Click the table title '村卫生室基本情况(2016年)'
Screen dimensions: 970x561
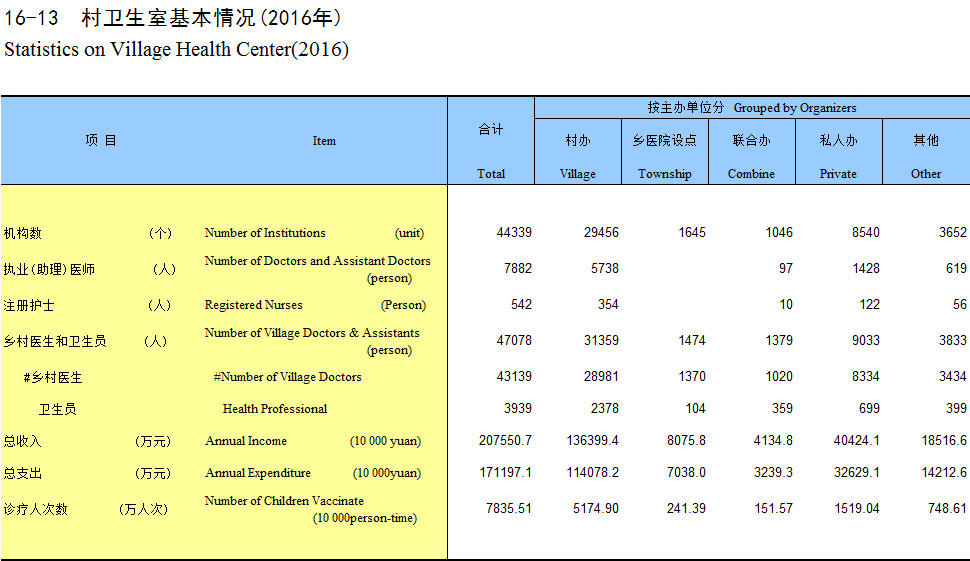coord(211,17)
